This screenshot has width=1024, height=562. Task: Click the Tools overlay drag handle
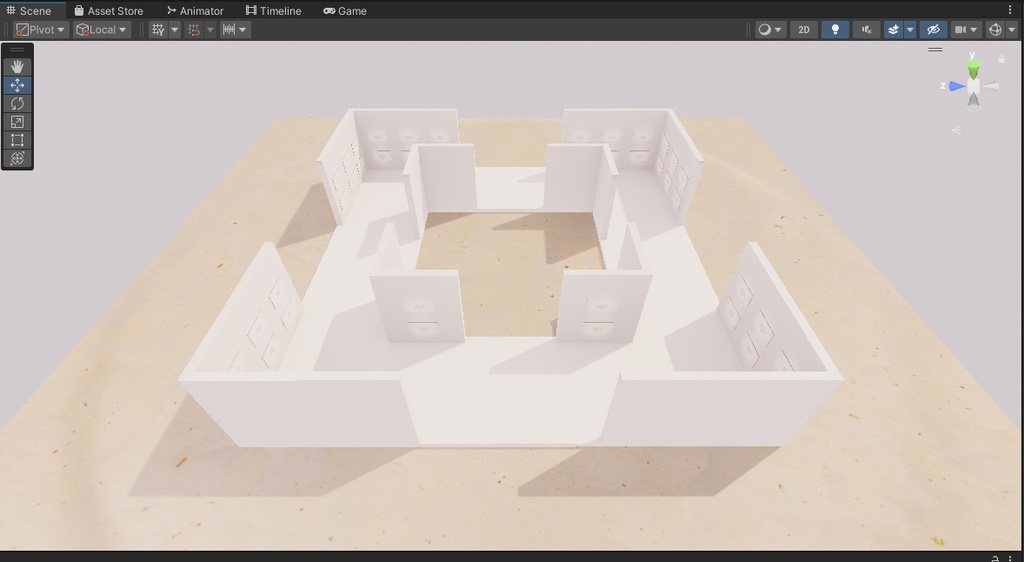pyautogui.click(x=17, y=50)
